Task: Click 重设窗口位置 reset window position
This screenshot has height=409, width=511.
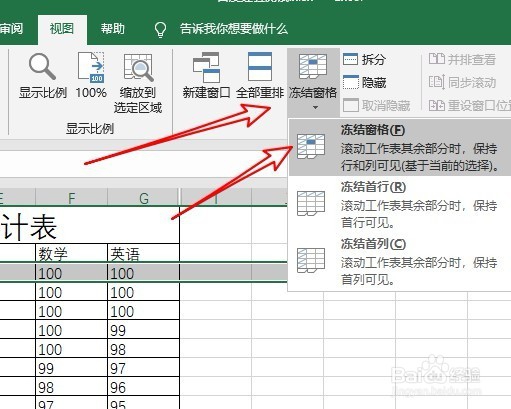Action: 469,106
